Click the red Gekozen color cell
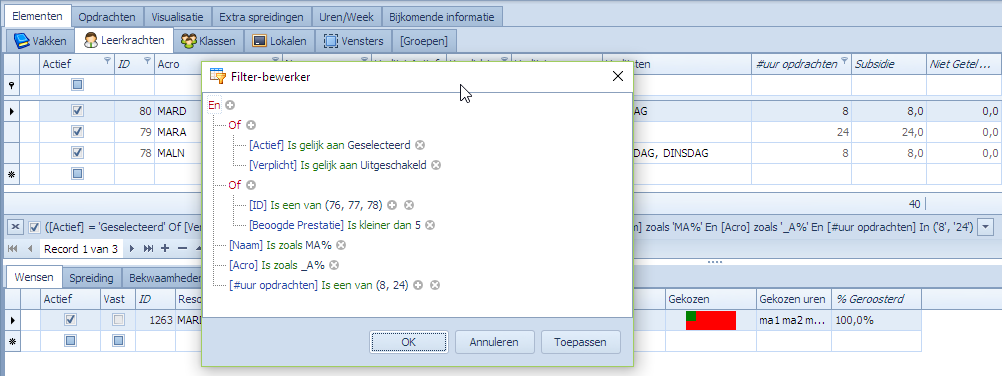 click(x=711, y=320)
